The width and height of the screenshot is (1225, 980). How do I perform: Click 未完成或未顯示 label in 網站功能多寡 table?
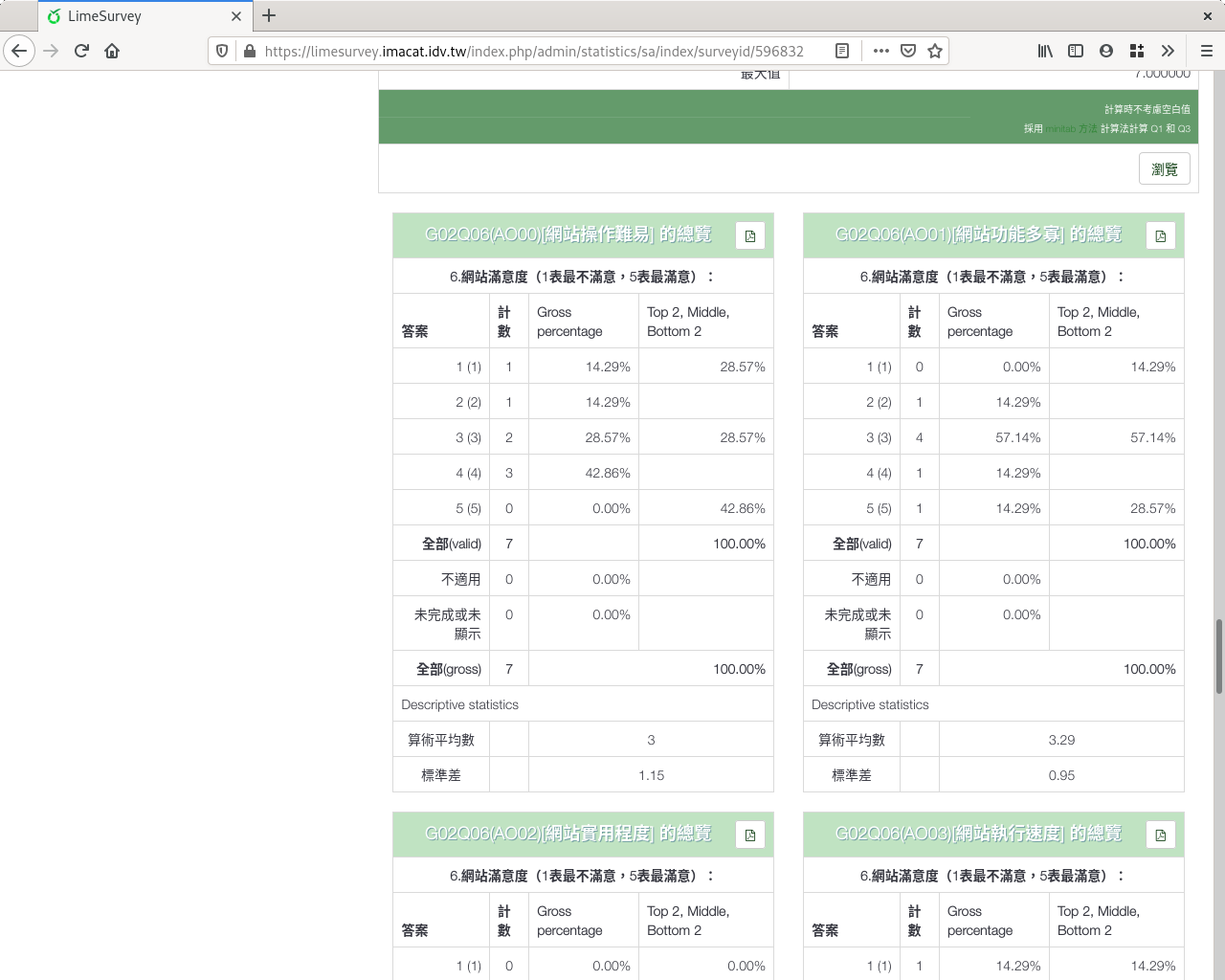click(x=857, y=624)
